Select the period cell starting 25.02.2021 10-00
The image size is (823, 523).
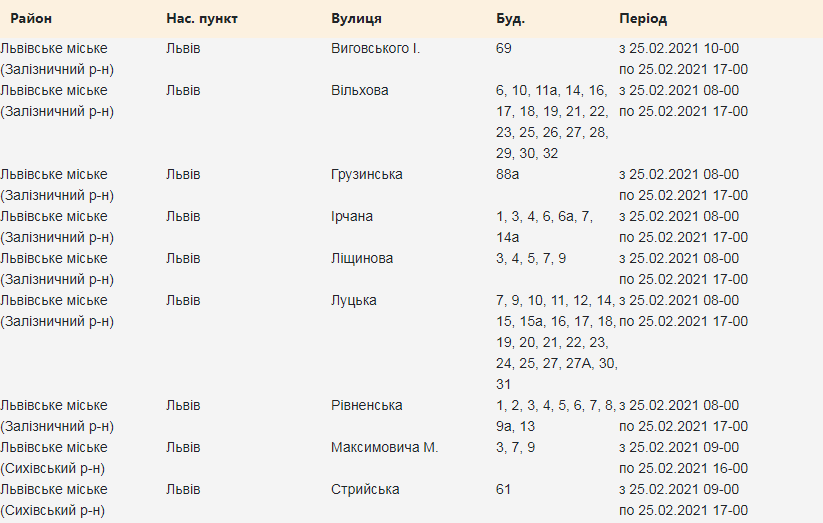coord(683,58)
